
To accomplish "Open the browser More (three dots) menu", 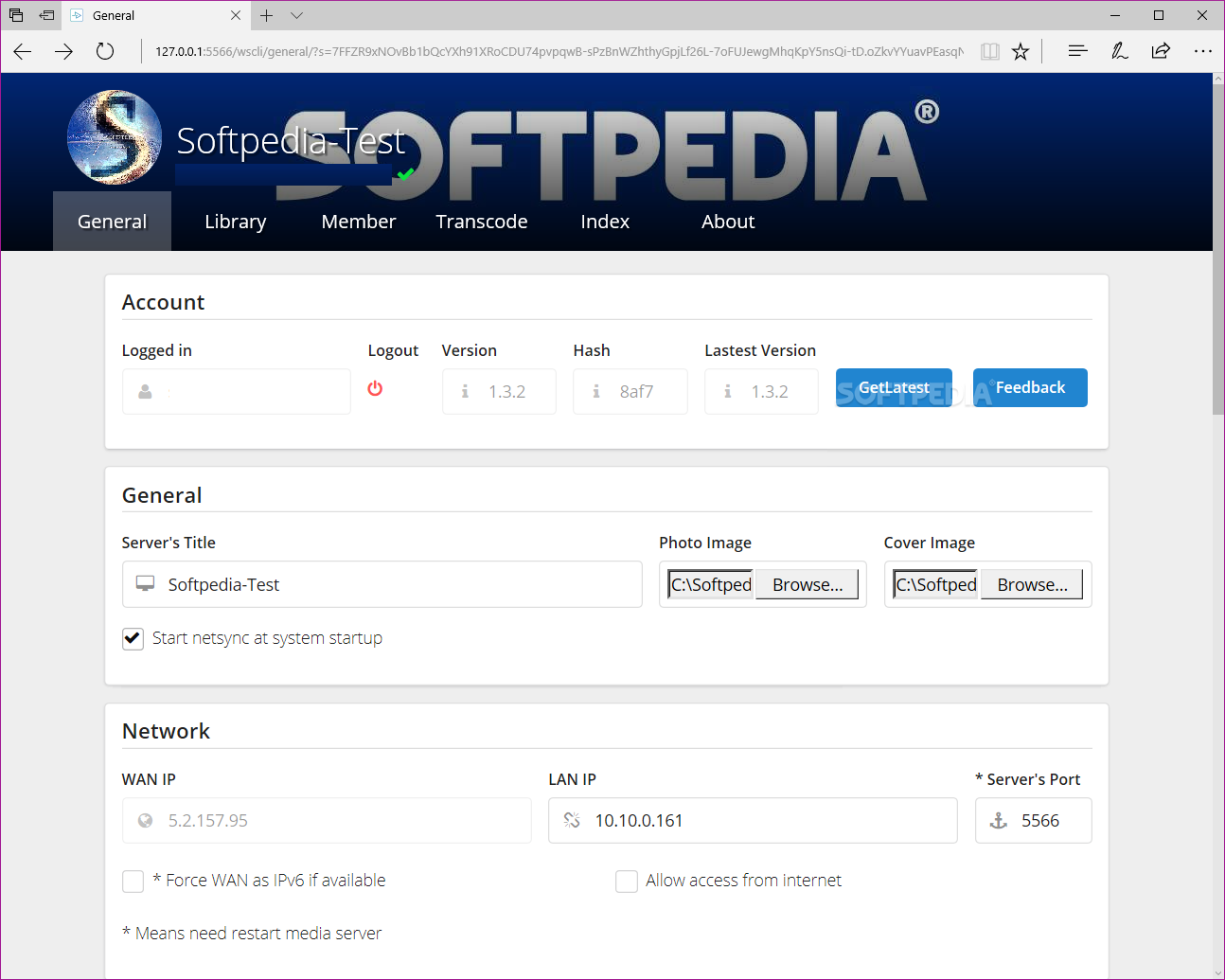I will point(1202,51).
